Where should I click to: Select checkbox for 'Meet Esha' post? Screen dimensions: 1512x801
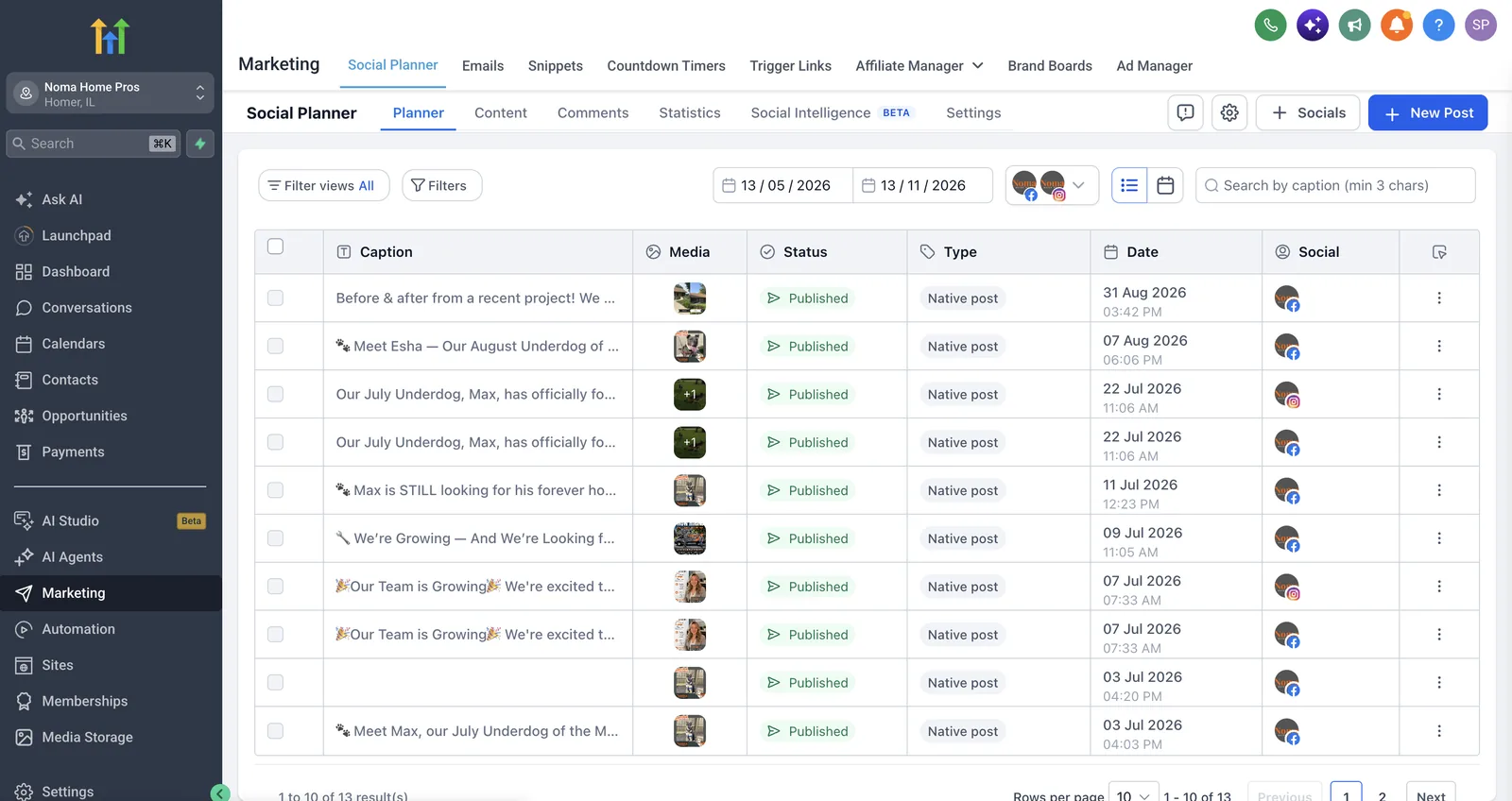click(x=275, y=347)
